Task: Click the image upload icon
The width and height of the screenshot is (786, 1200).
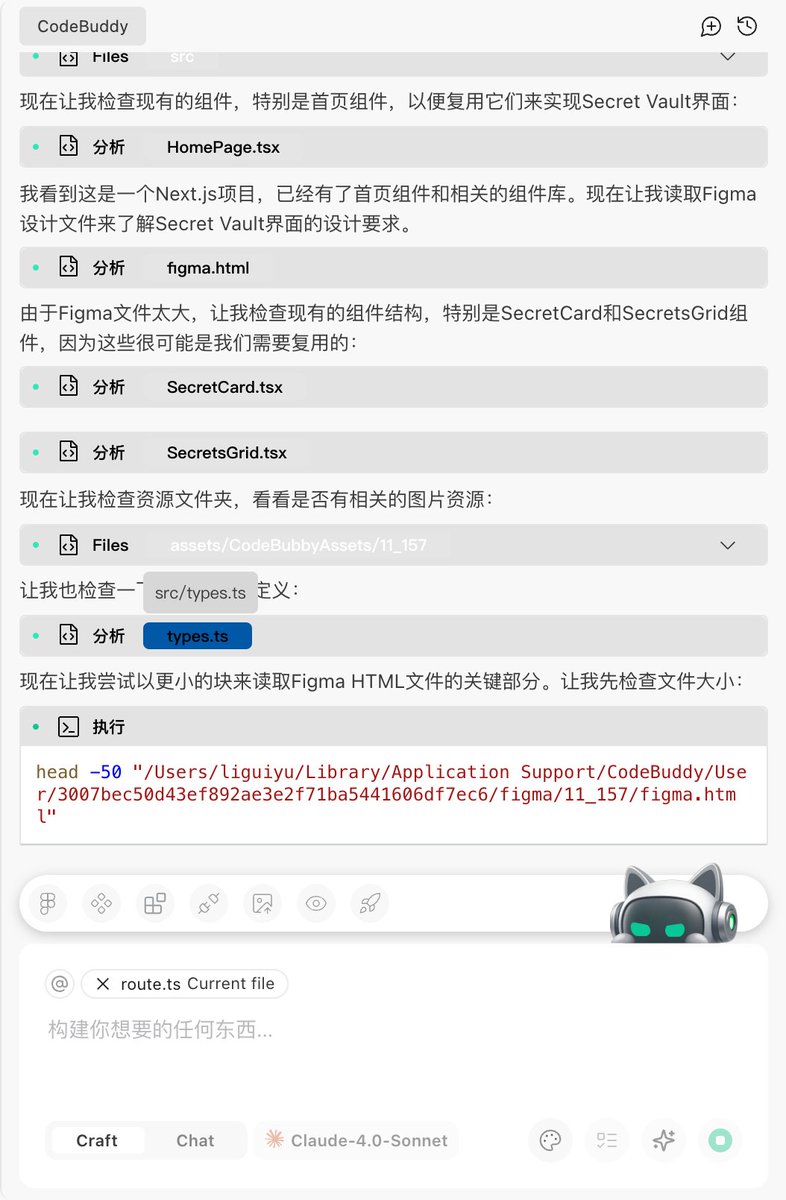Action: point(263,904)
